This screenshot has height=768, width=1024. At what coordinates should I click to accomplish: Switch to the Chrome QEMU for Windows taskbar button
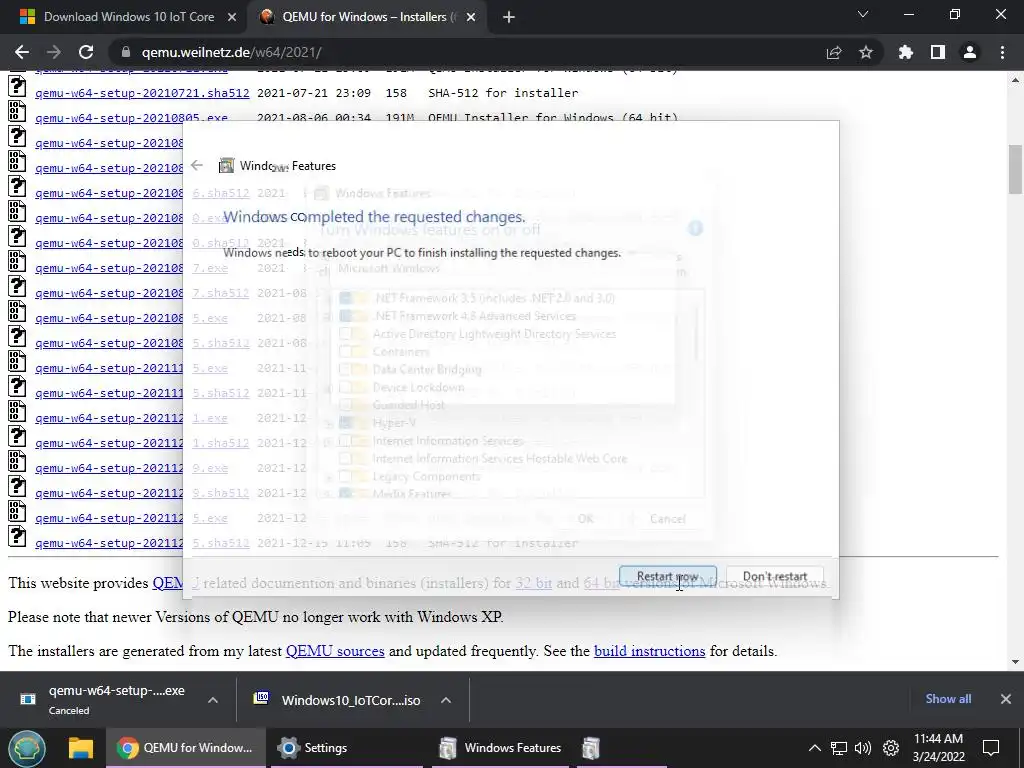coord(185,748)
